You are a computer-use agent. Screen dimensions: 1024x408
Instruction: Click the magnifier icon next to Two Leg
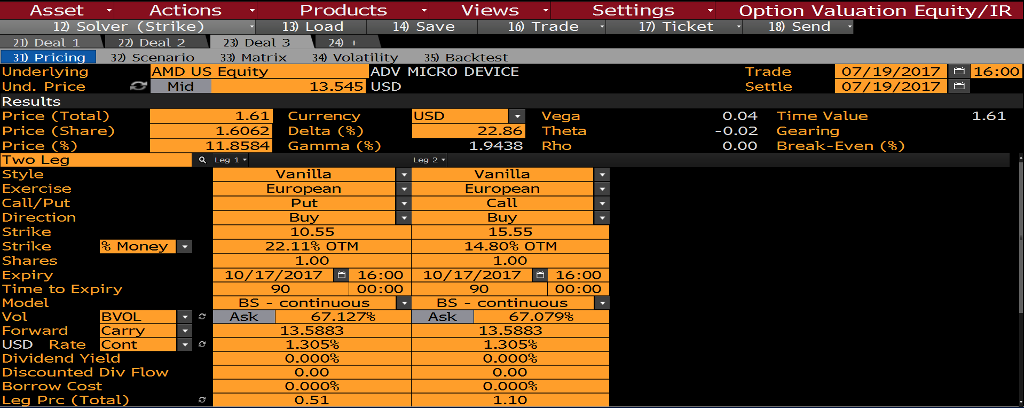coord(202,160)
